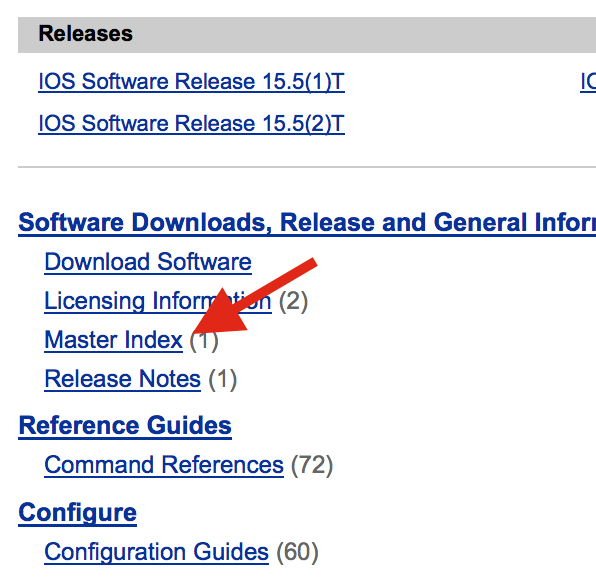Click the Configure section heading

pyautogui.click(x=78, y=513)
